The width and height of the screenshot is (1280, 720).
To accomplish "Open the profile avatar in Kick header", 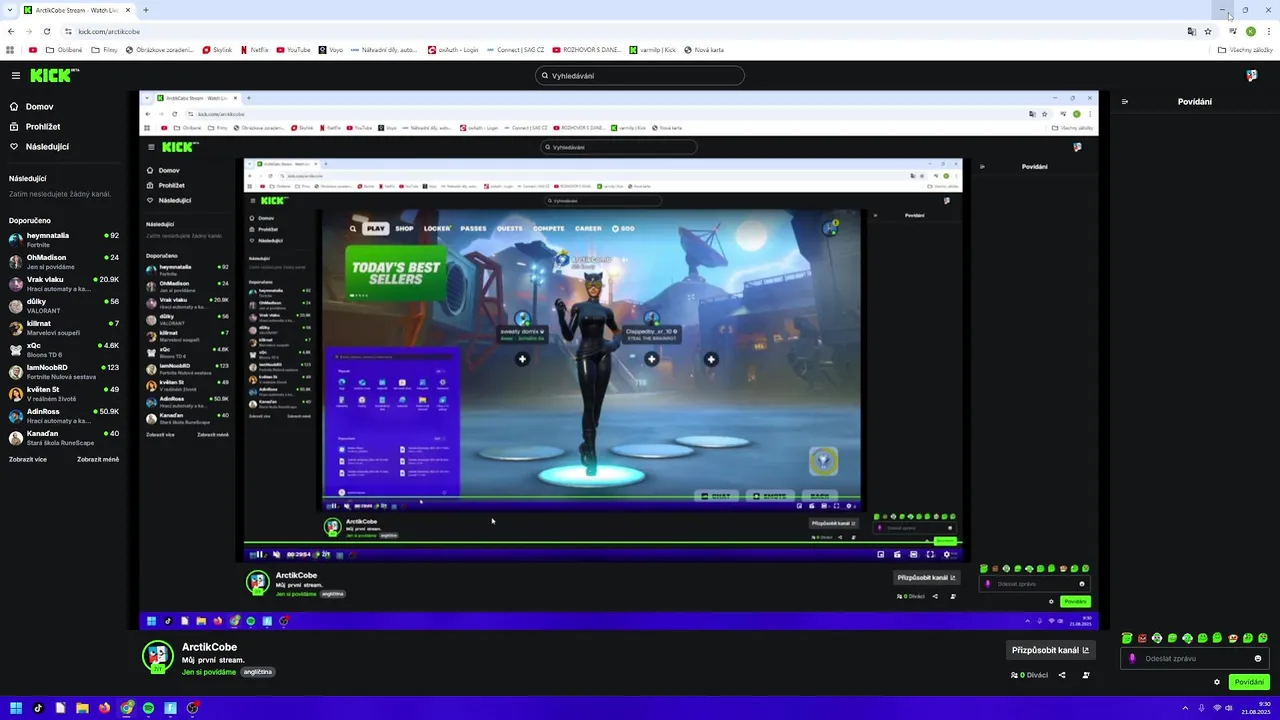I will (1251, 75).
